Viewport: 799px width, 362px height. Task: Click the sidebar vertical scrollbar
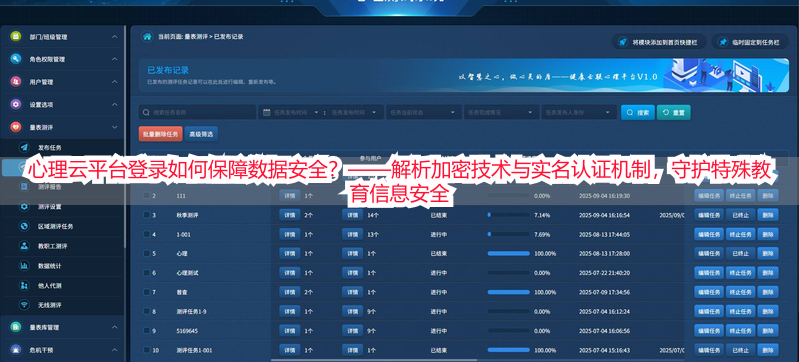click(125, 138)
